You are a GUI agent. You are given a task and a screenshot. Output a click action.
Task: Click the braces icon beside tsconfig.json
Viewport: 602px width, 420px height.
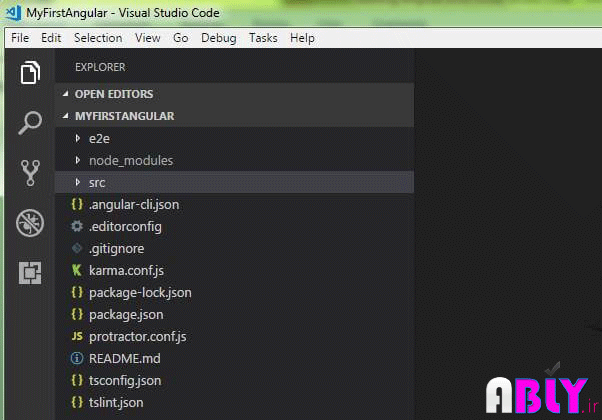pyautogui.click(x=77, y=380)
